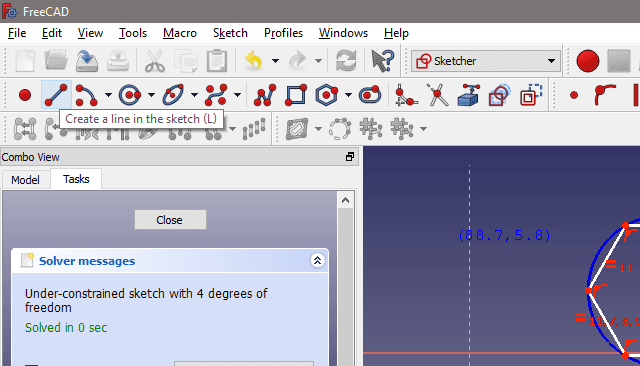Click the first B-spline knot grid icon
The height and width of the screenshot is (366, 640).
pos(371,129)
